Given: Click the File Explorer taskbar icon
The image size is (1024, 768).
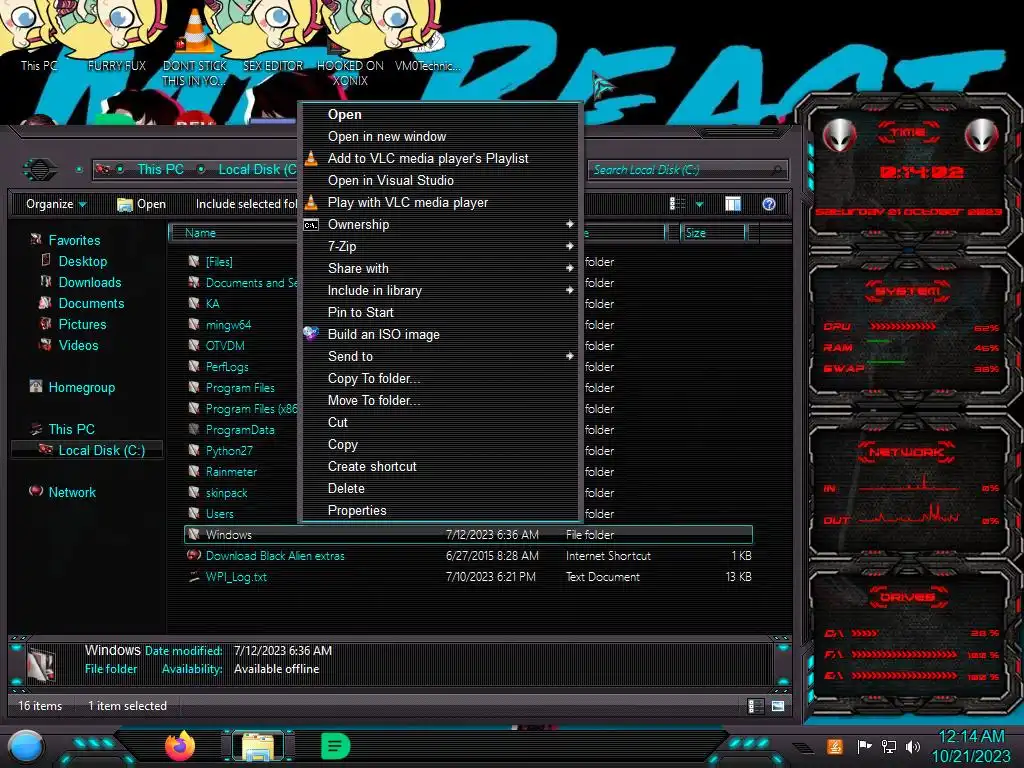Looking at the screenshot, I should point(258,746).
